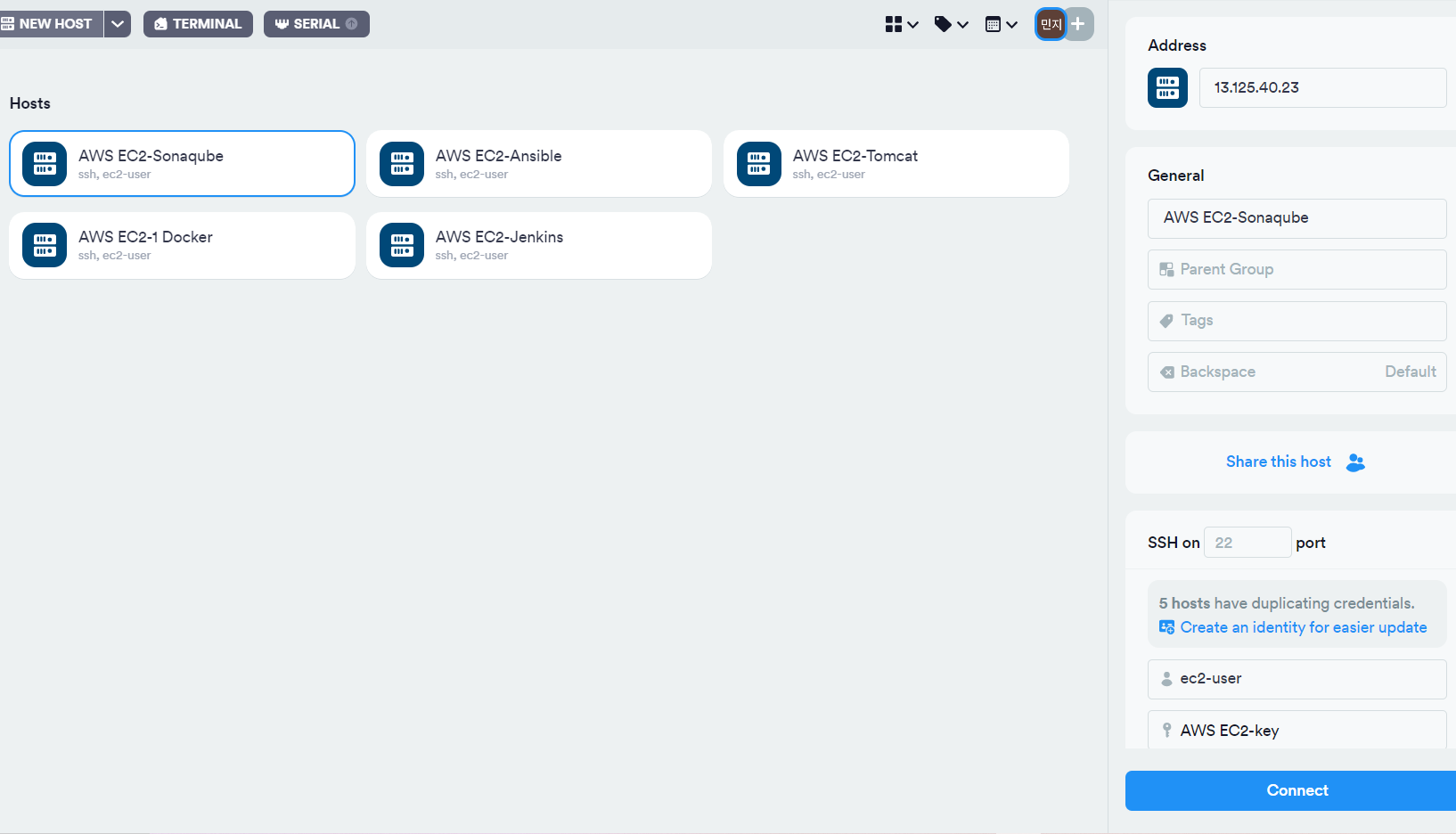Click the Tags field
The image size is (1456, 834).
(x=1296, y=321)
